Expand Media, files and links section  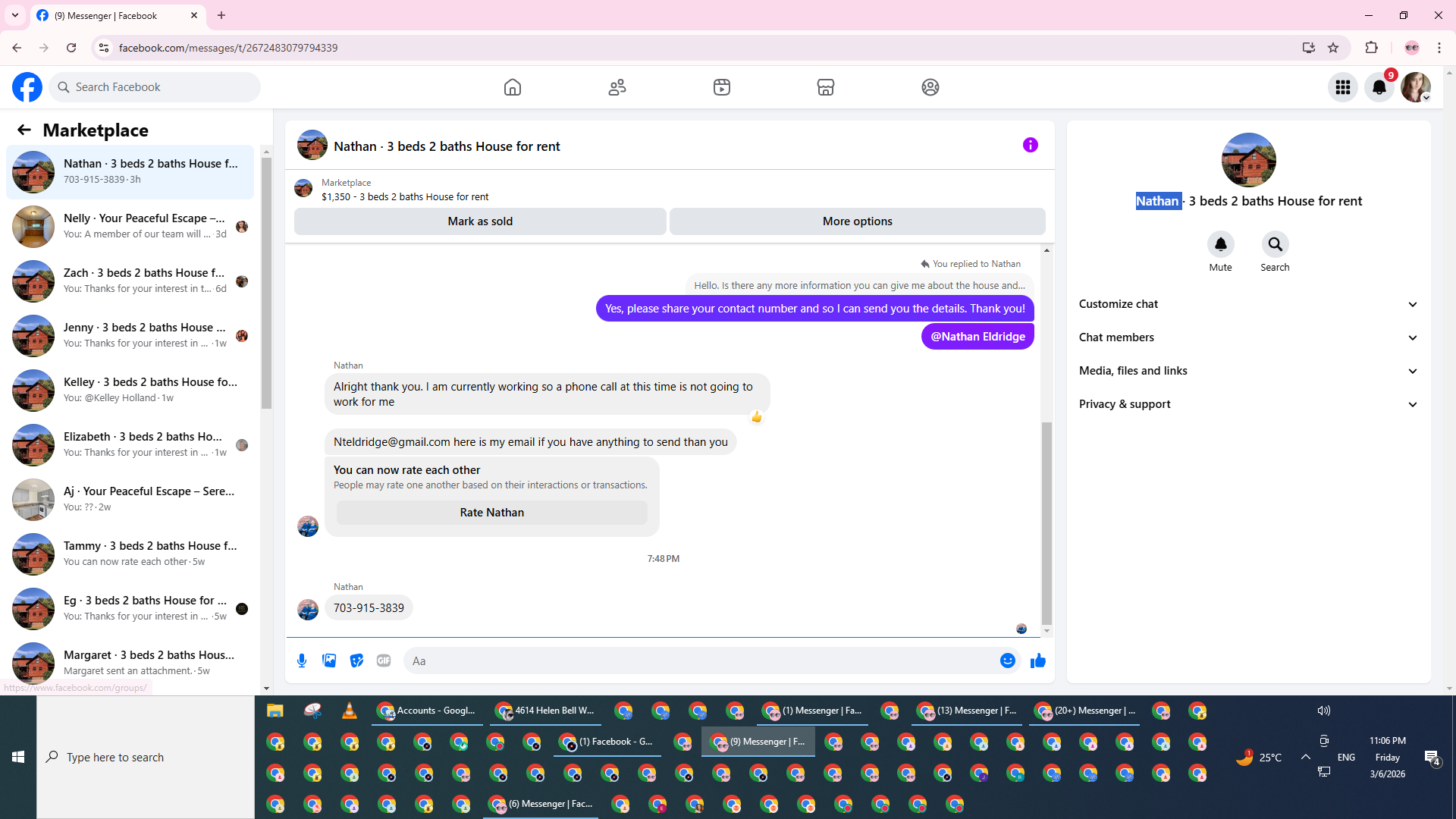click(1247, 371)
